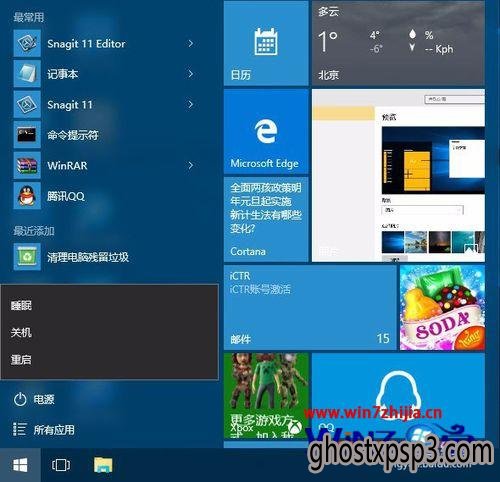The height and width of the screenshot is (482, 500).
Task: Click the 命令提示符 text label
Action: (73, 135)
